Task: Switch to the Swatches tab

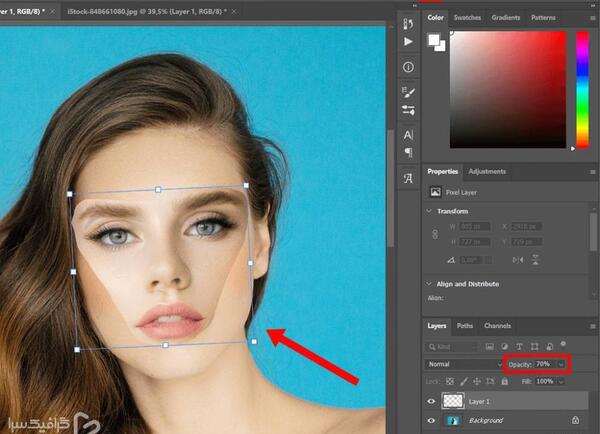Action: pyautogui.click(x=467, y=18)
